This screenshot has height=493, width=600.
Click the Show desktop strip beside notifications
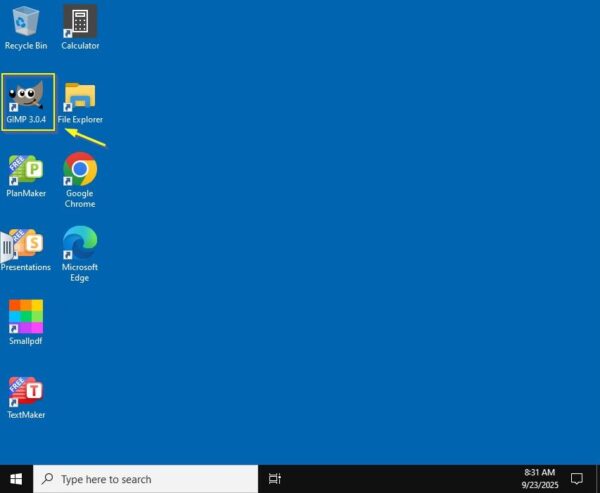[x=597, y=479]
